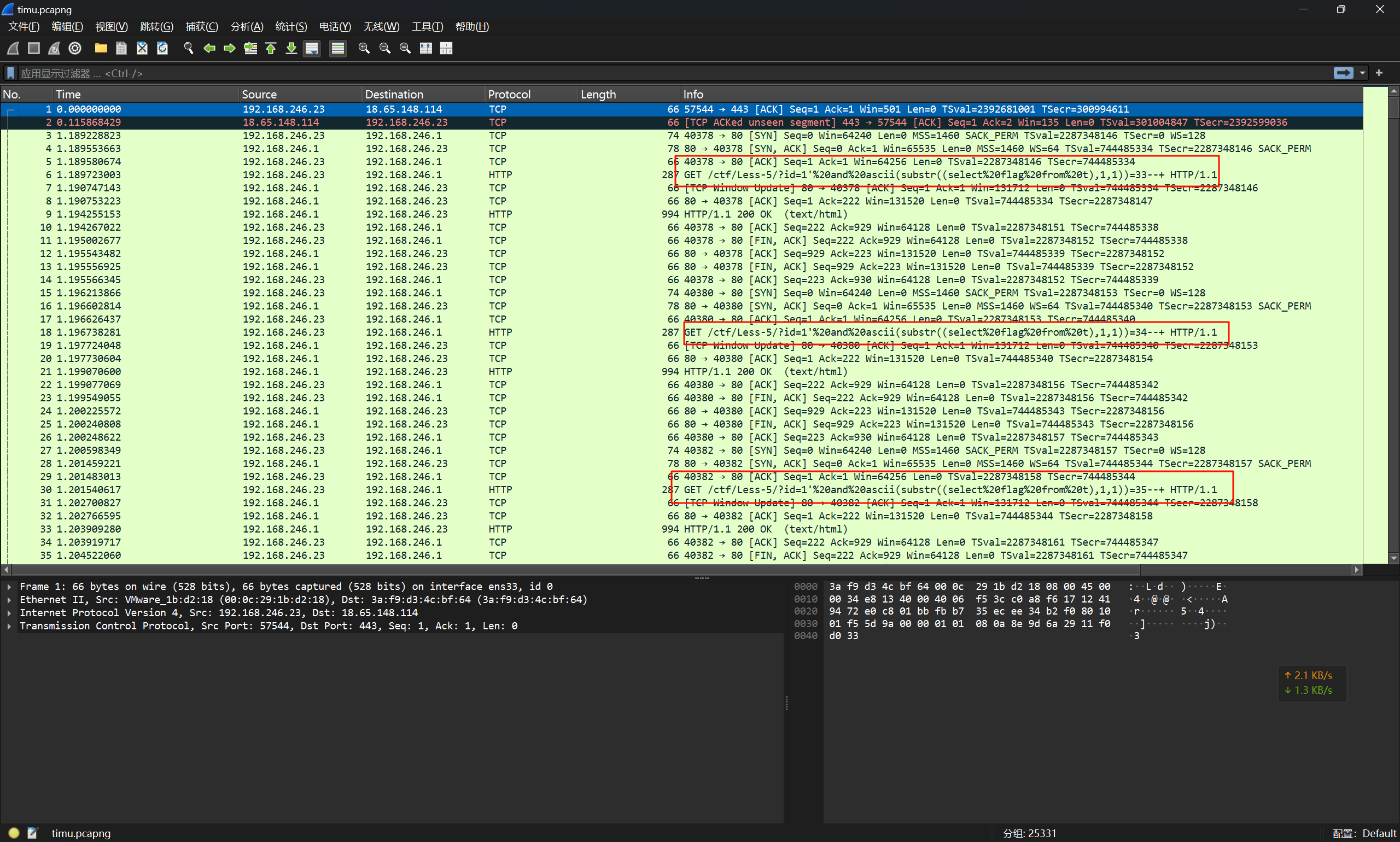1400x842 pixels.
Task: Reload the capture file icon
Action: (162, 48)
